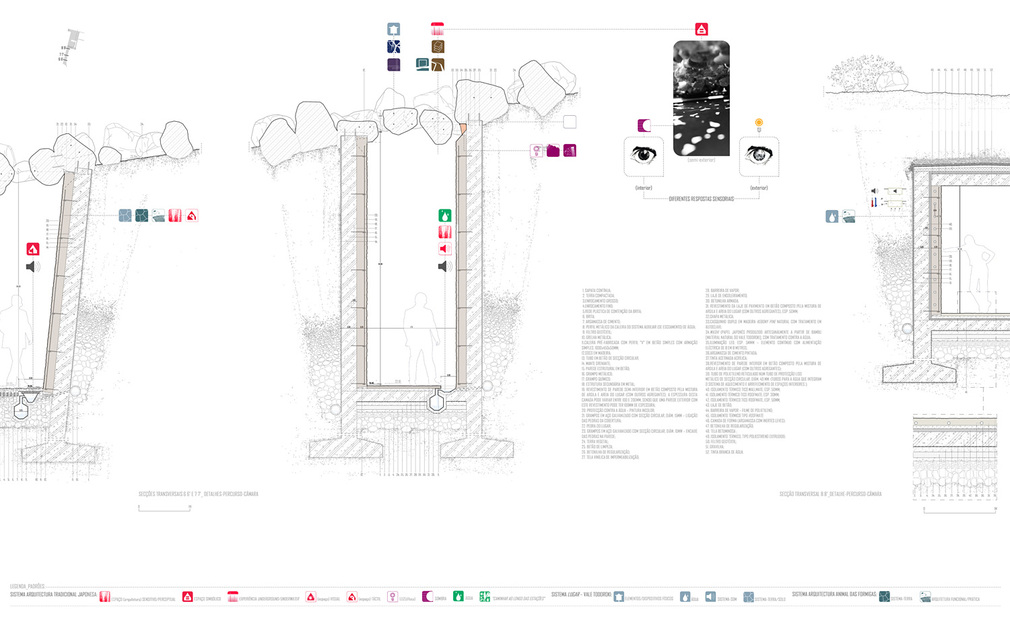The height and width of the screenshot is (622, 1010).
Task: Click the purple square icon in top cluster
Action: (394, 64)
